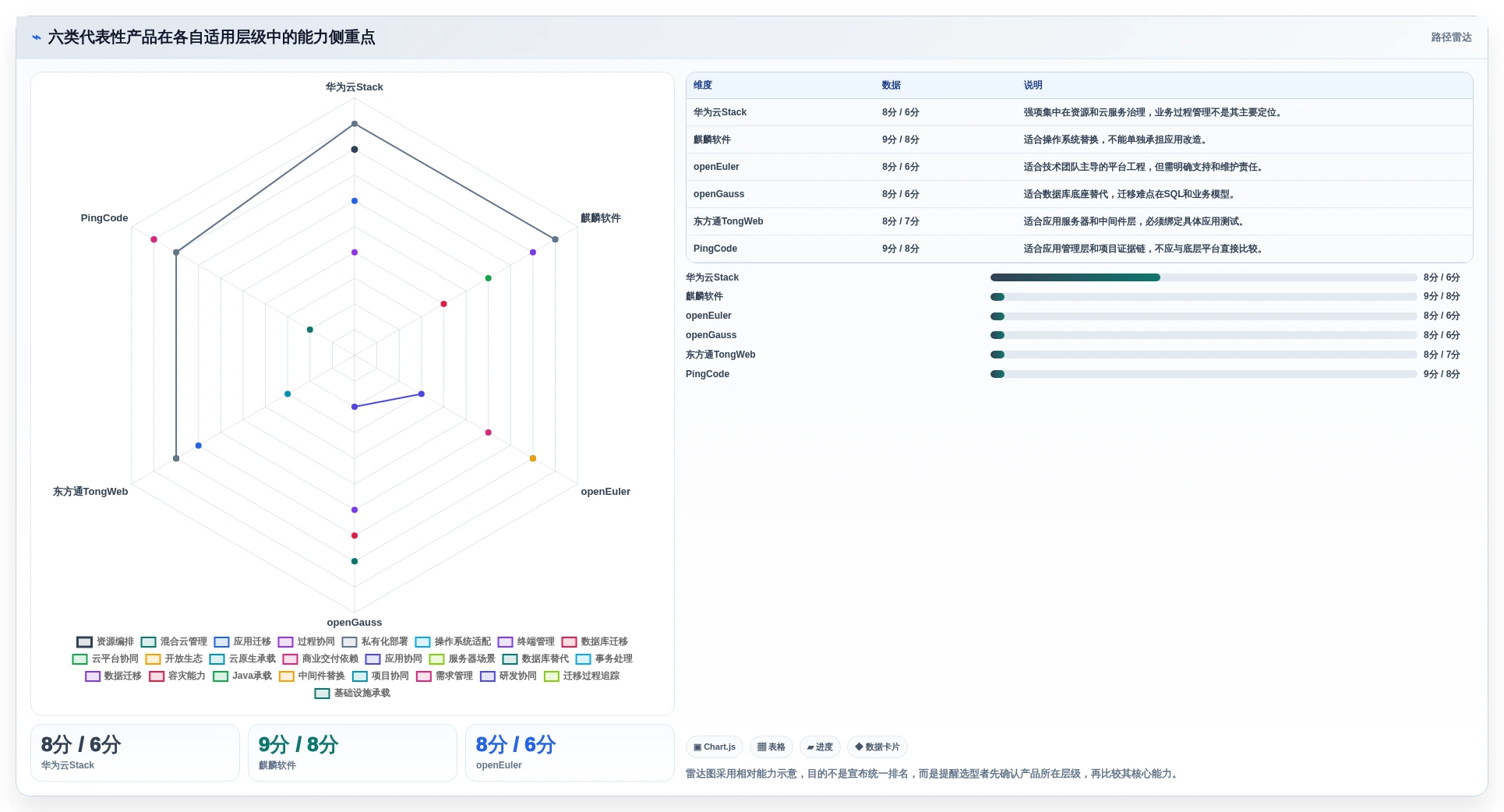
Task: Click the orange data point near openEuler axis
Action: tap(533, 458)
